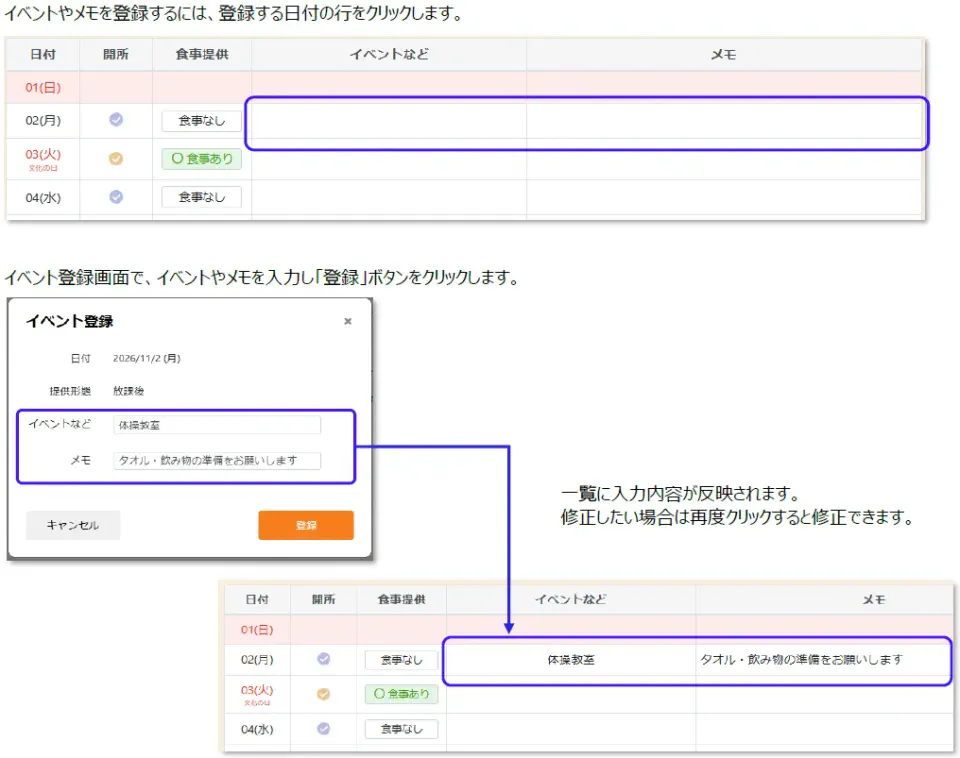Click イベントなど column header in top table

click(389, 54)
